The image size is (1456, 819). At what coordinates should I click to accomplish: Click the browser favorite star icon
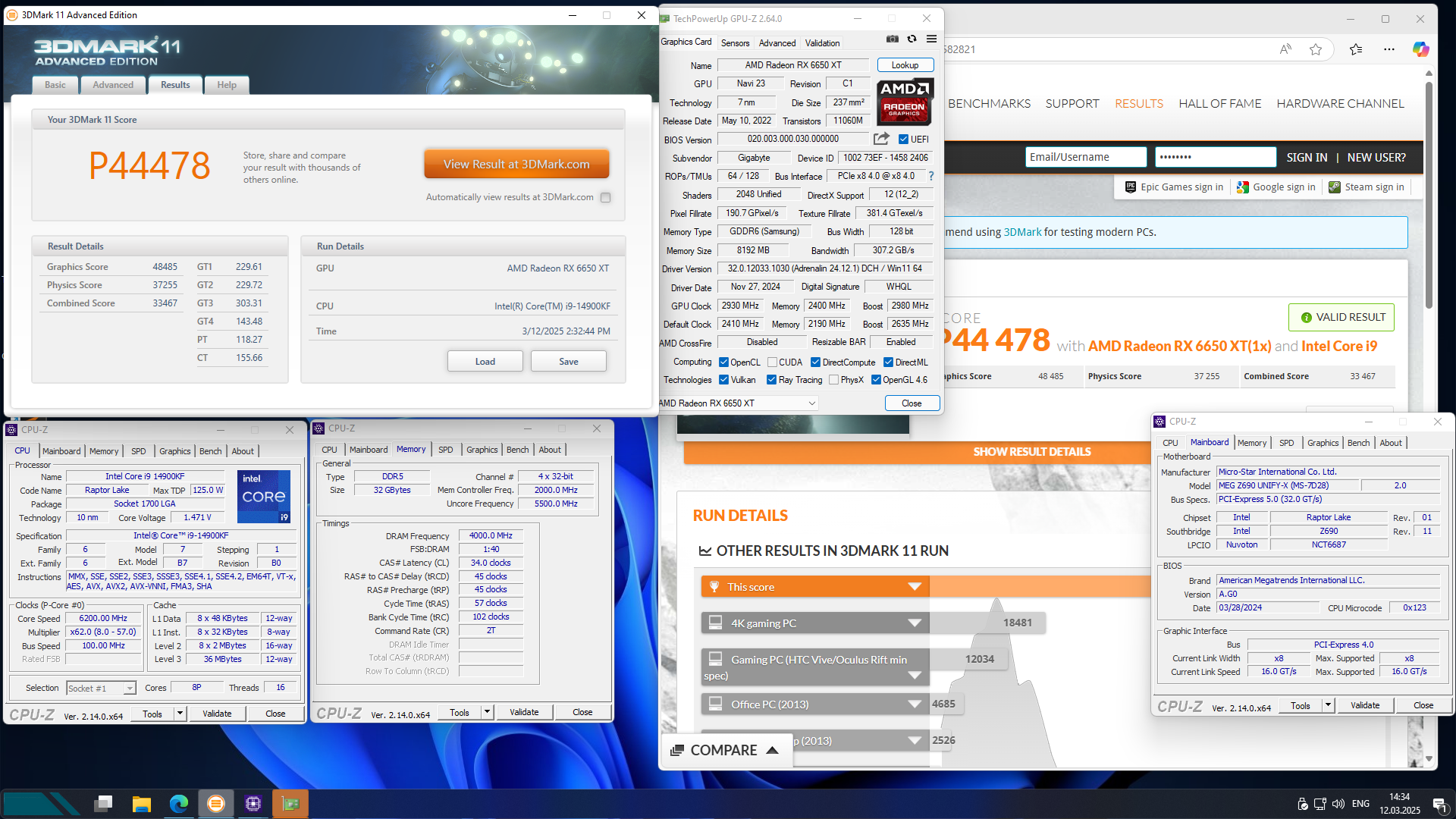tap(1316, 49)
